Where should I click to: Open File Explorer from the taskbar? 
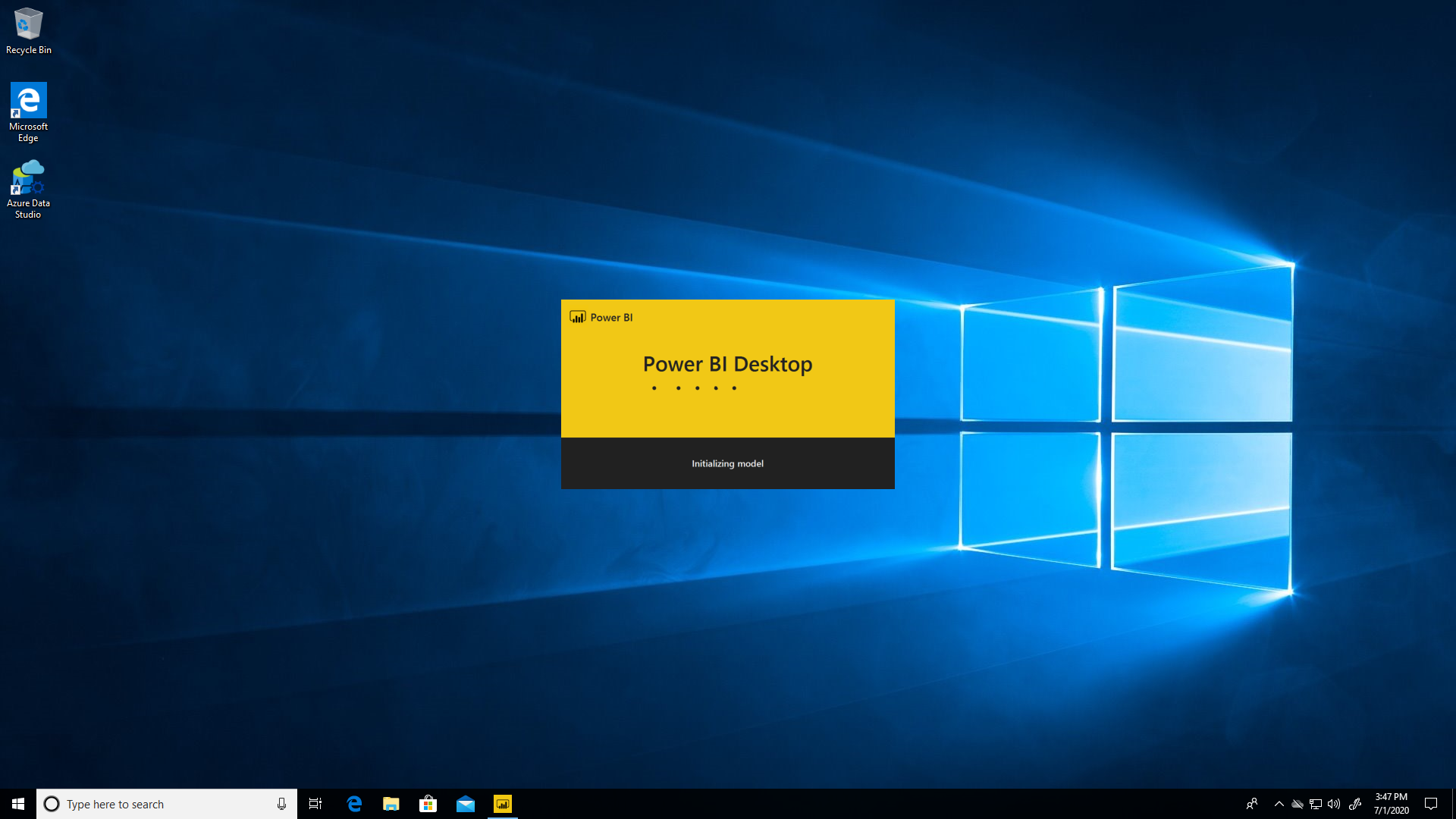coord(391,804)
